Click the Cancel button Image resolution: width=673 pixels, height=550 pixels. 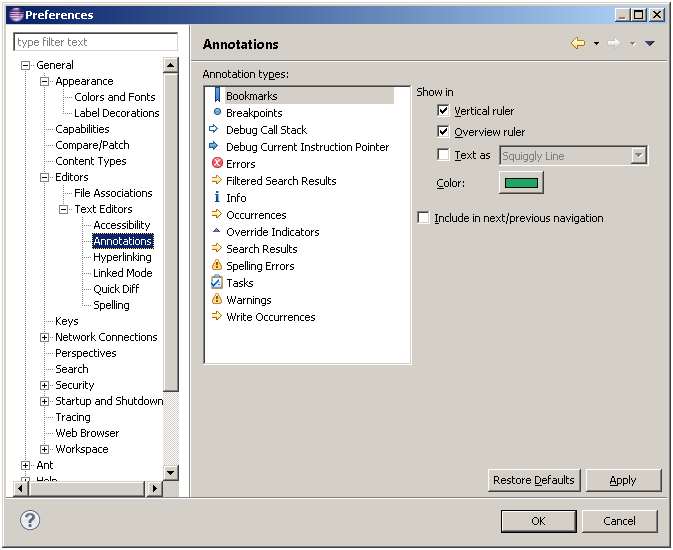click(619, 521)
